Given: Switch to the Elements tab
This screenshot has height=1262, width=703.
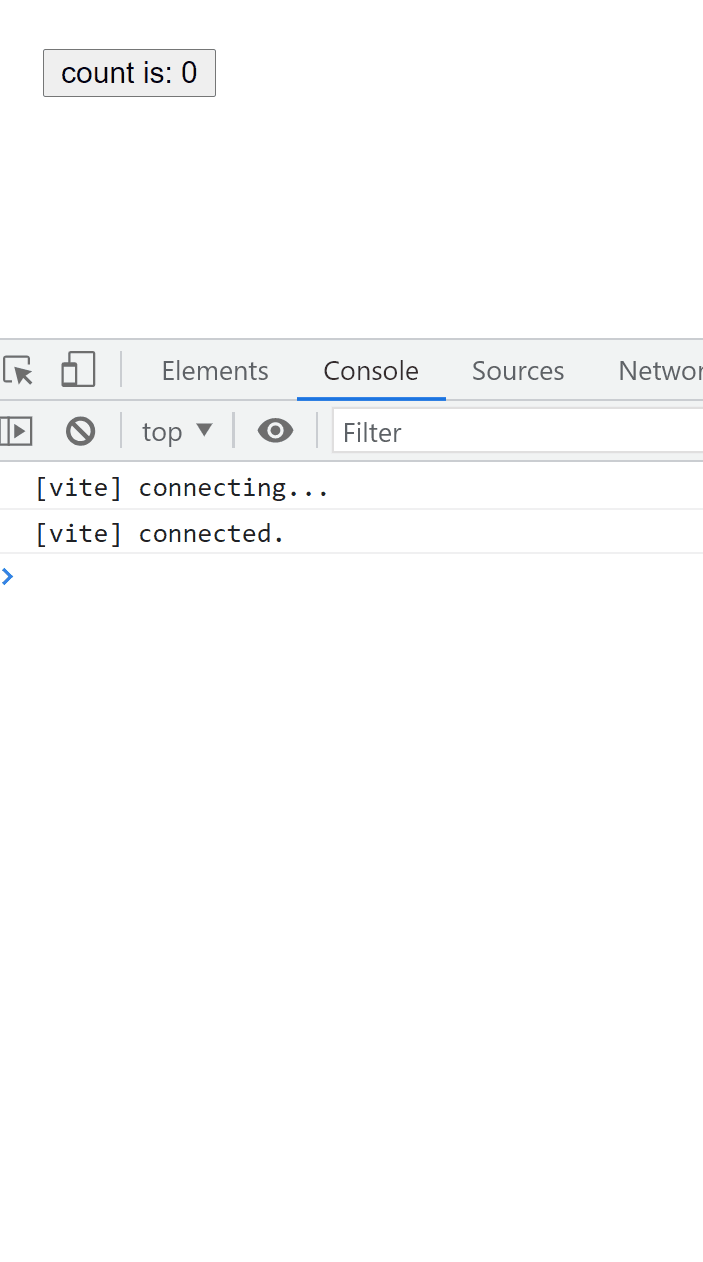Looking at the screenshot, I should (215, 371).
